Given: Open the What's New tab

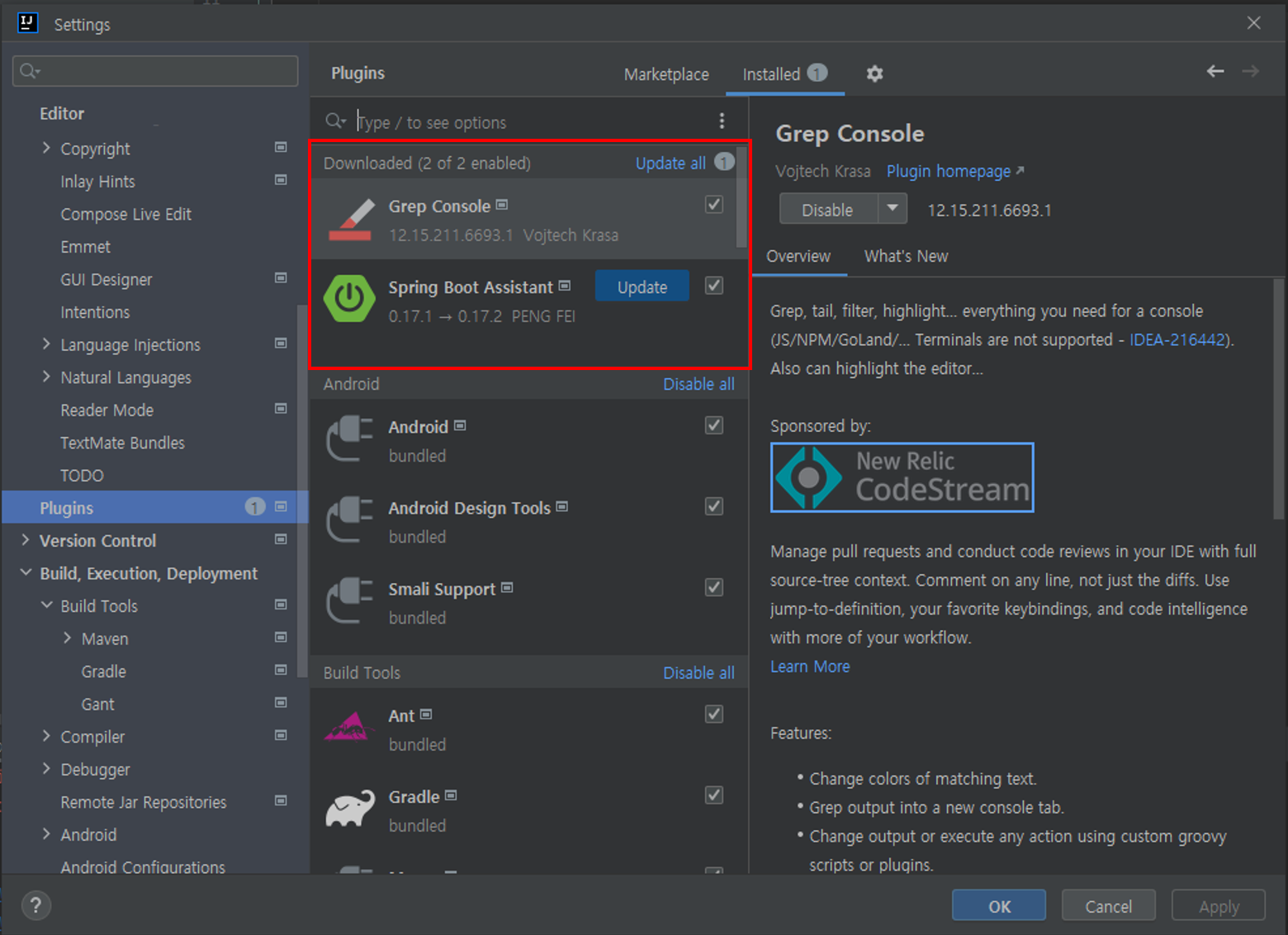Looking at the screenshot, I should (906, 256).
